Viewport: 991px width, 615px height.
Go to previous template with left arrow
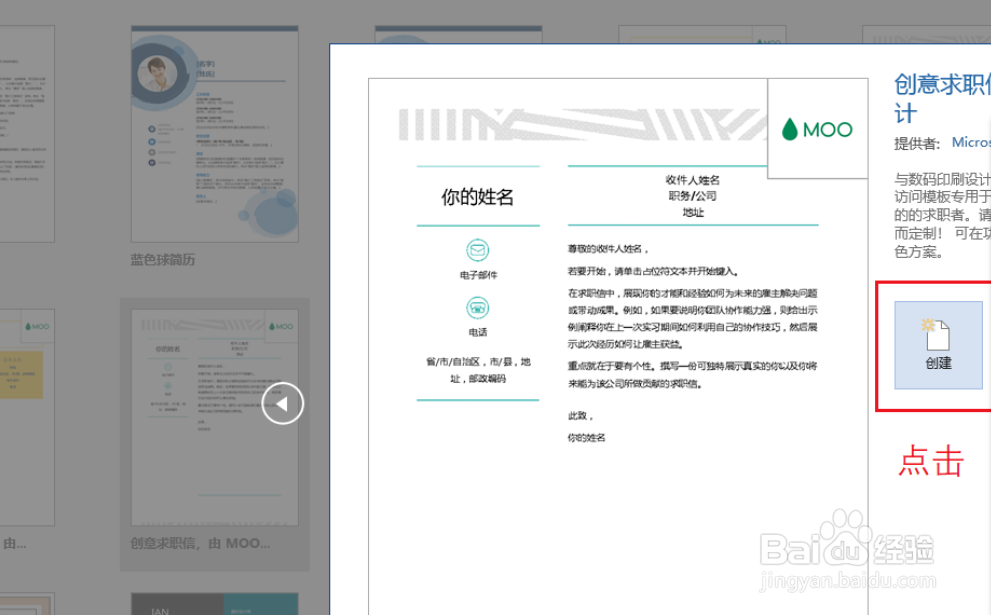point(283,403)
